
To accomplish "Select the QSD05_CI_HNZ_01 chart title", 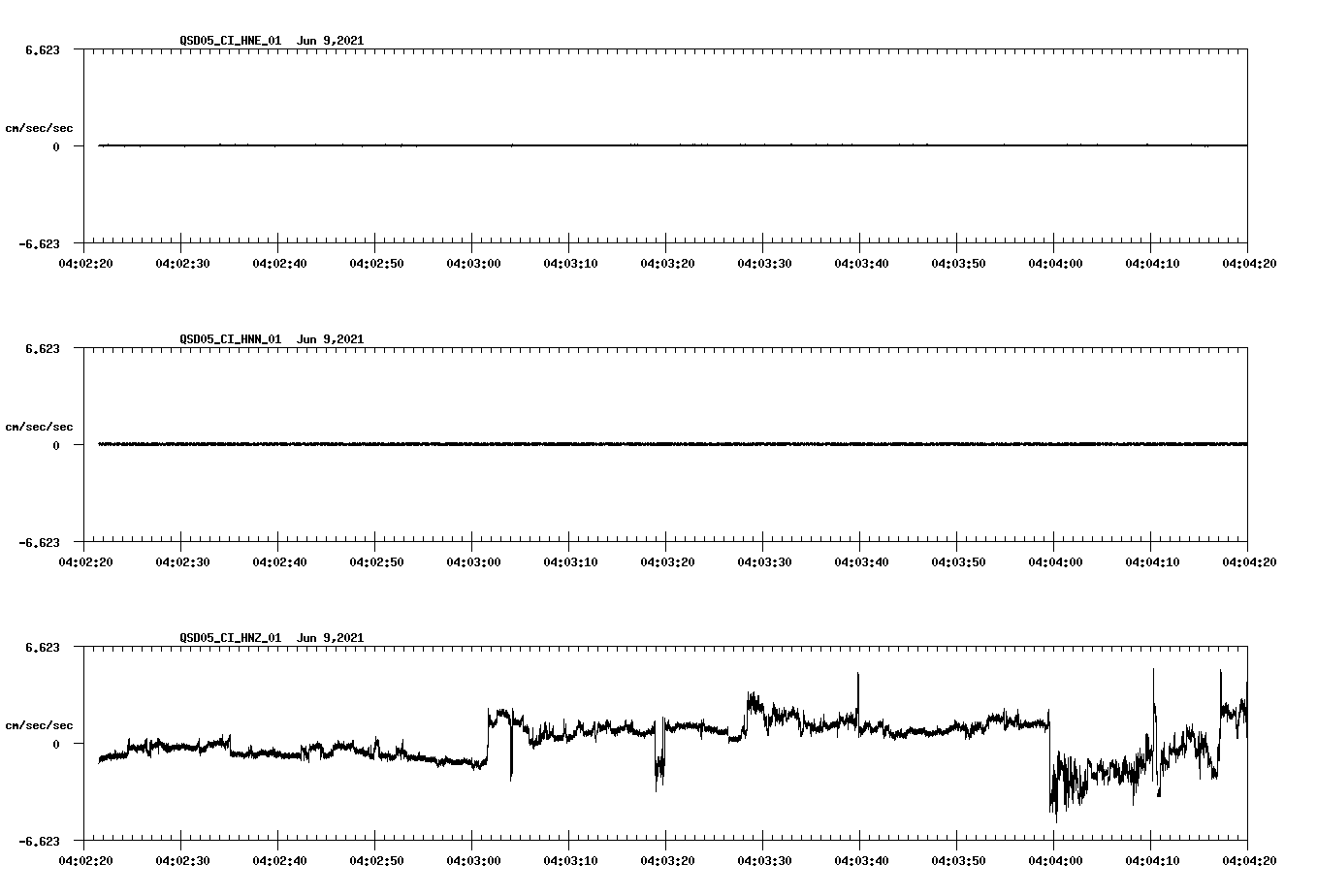I will tap(231, 638).
